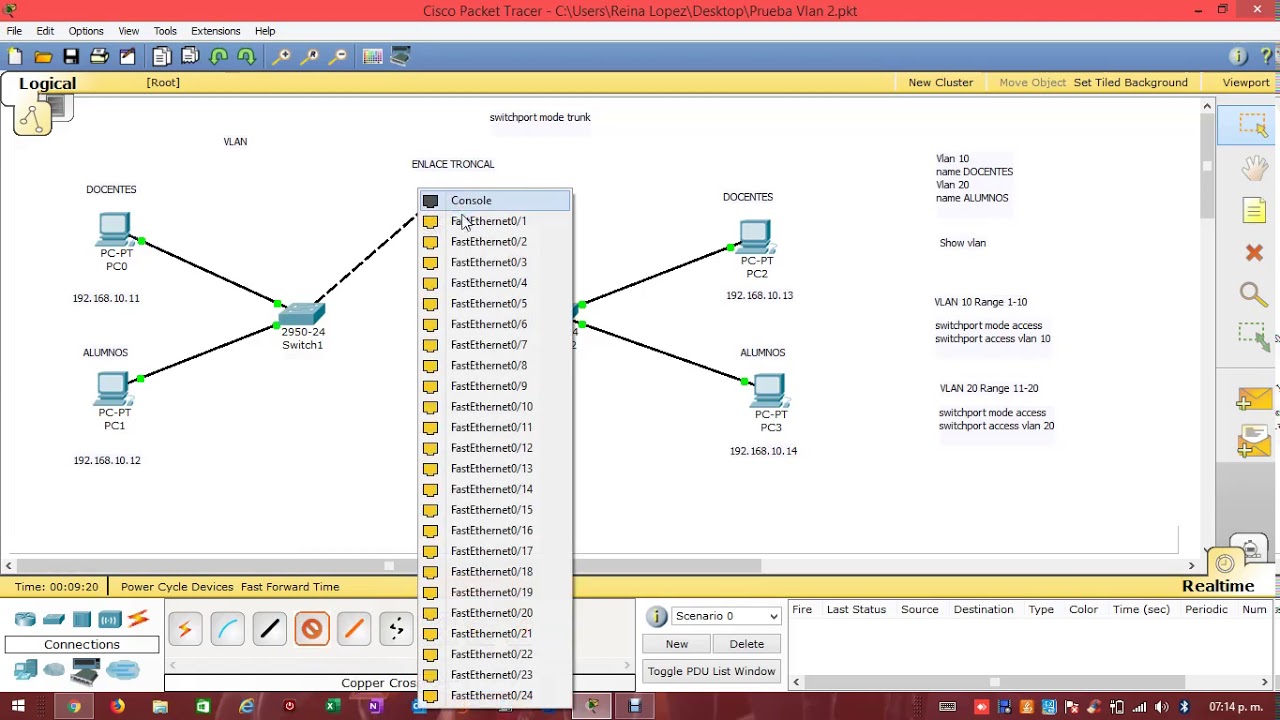Click New Cluster button
This screenshot has width=1280, height=720.
tap(940, 82)
